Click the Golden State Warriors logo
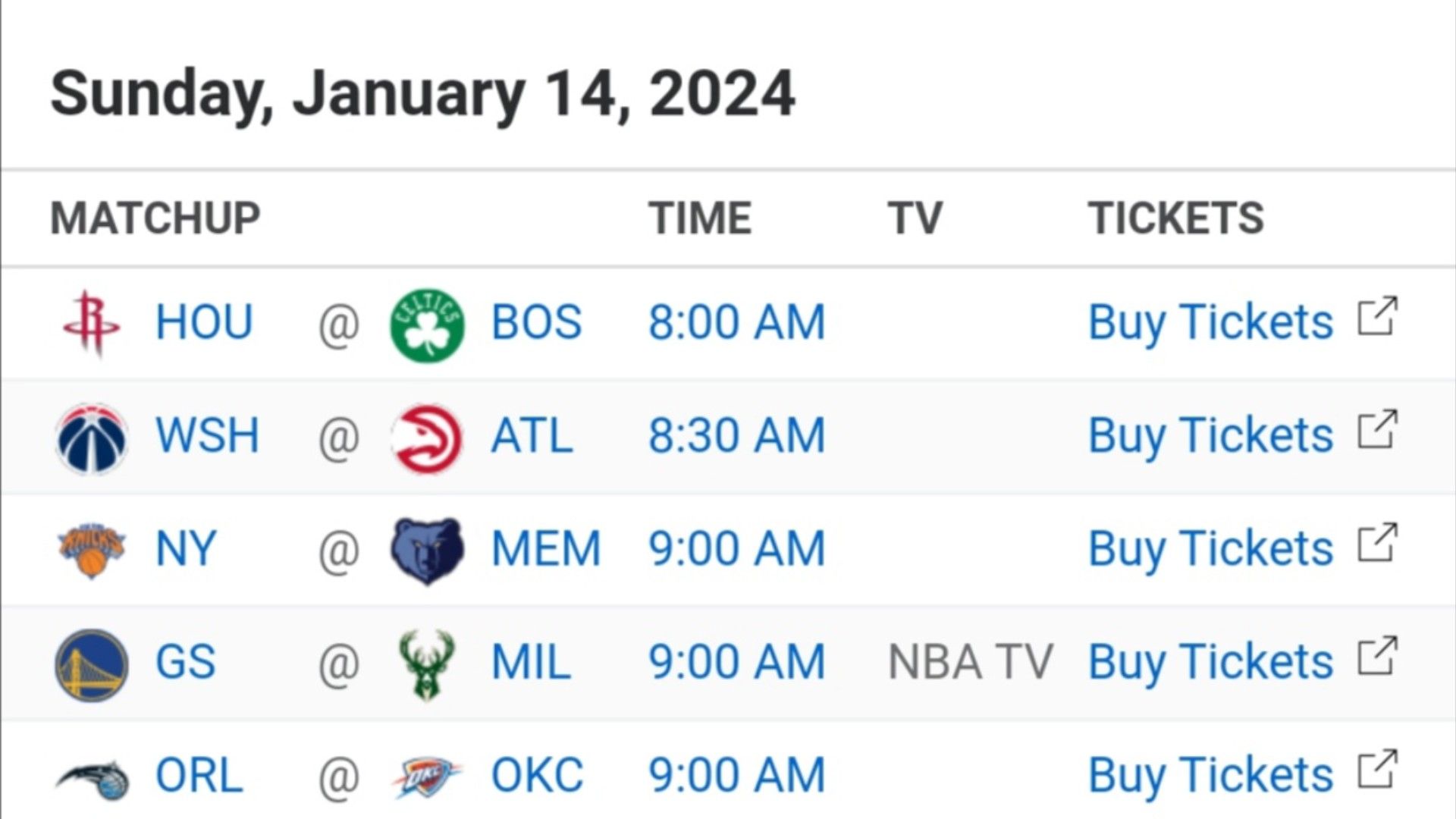The height and width of the screenshot is (819, 1456). click(x=92, y=664)
